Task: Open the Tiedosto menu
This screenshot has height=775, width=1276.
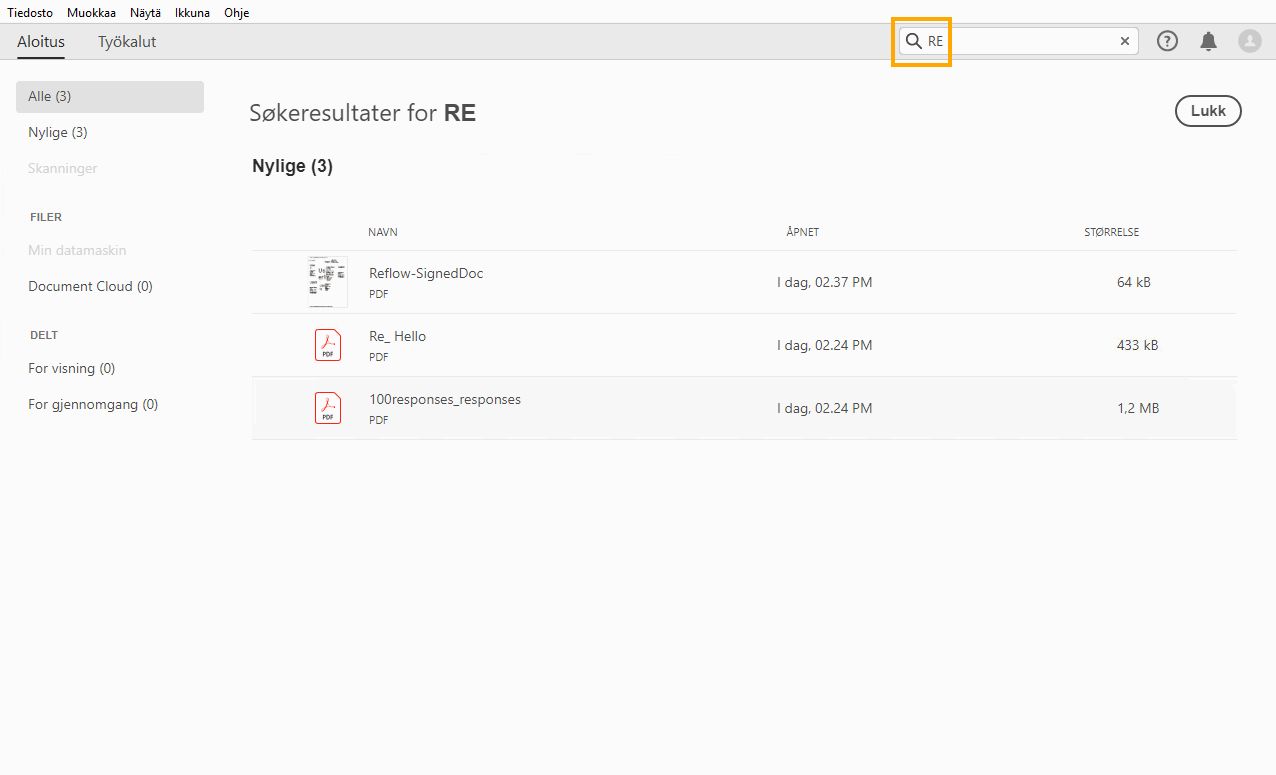Action: tap(30, 13)
